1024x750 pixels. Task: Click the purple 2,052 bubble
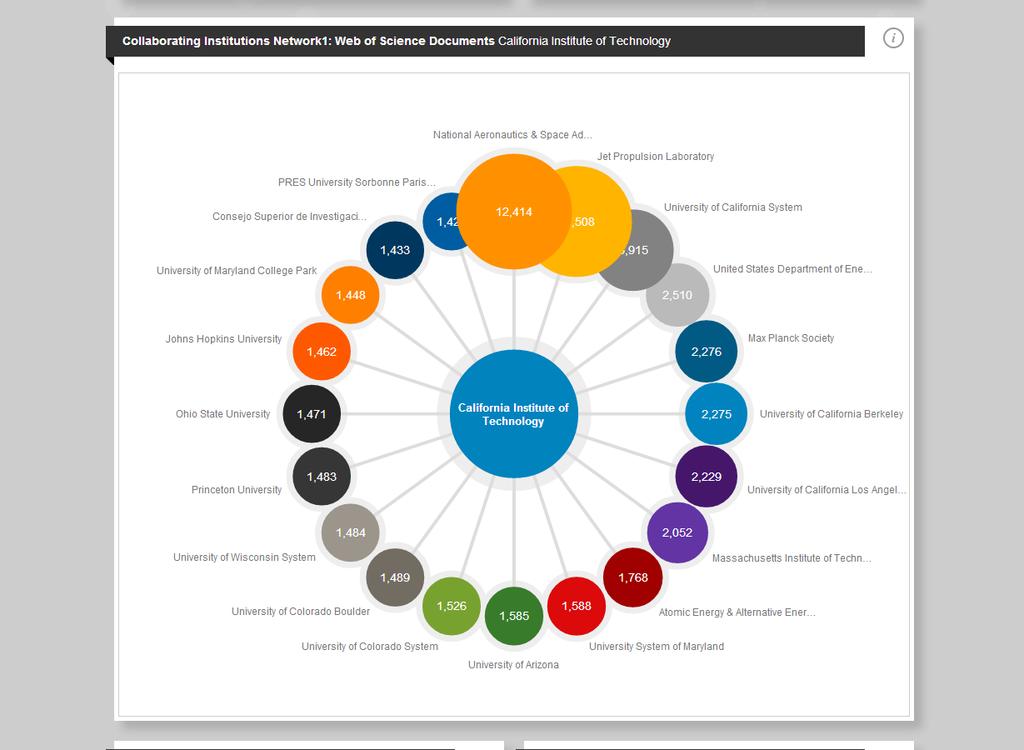(x=677, y=532)
